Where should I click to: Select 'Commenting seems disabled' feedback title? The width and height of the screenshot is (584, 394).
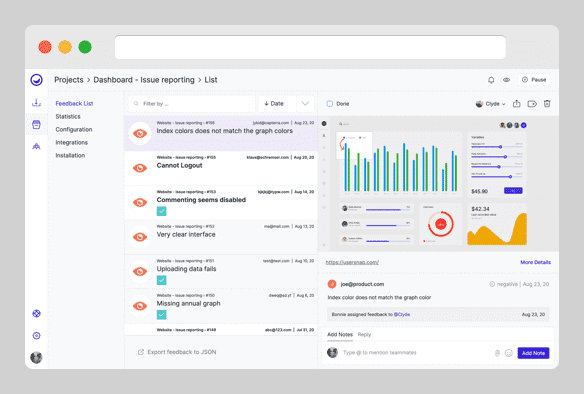pyautogui.click(x=201, y=200)
